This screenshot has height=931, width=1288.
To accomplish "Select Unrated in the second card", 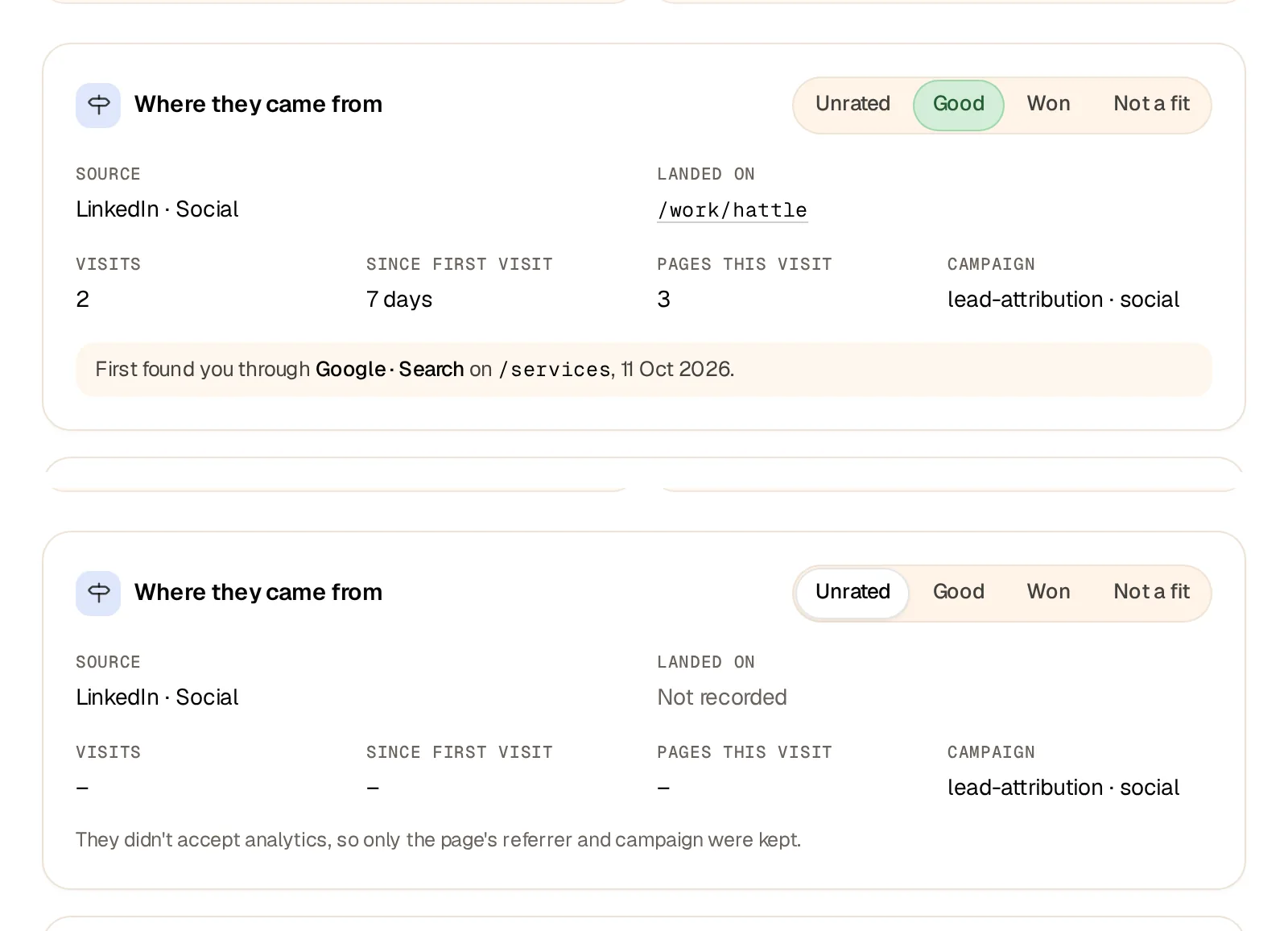I will pyautogui.click(x=852, y=593).
